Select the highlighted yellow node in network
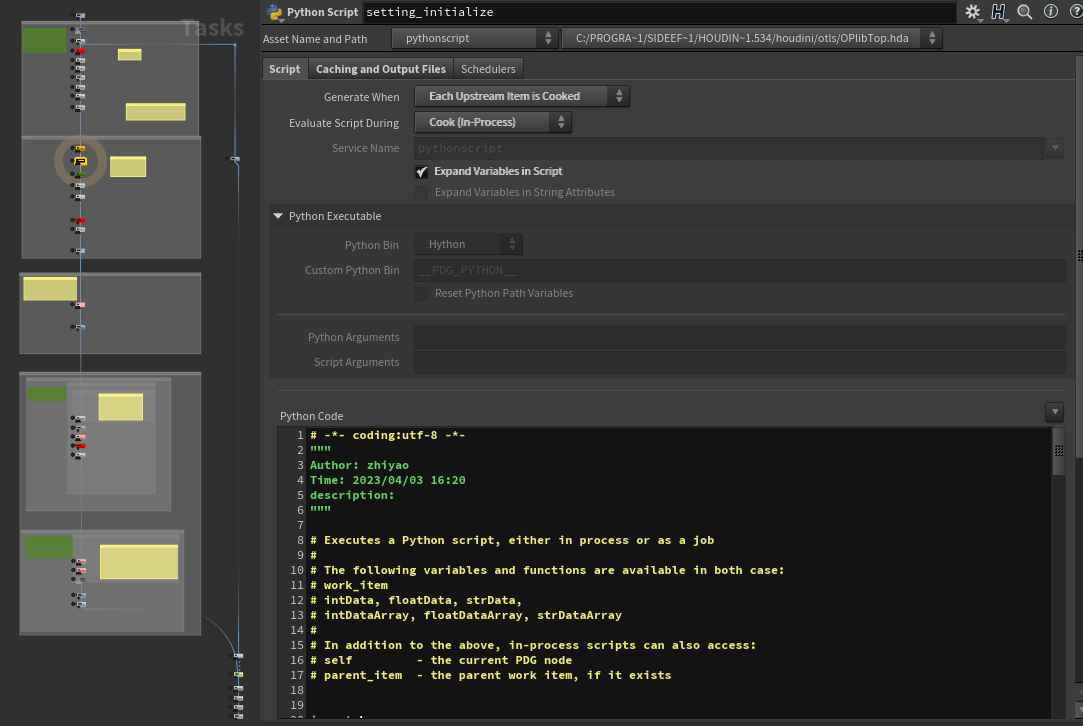The width and height of the screenshot is (1083, 726). [x=80, y=161]
